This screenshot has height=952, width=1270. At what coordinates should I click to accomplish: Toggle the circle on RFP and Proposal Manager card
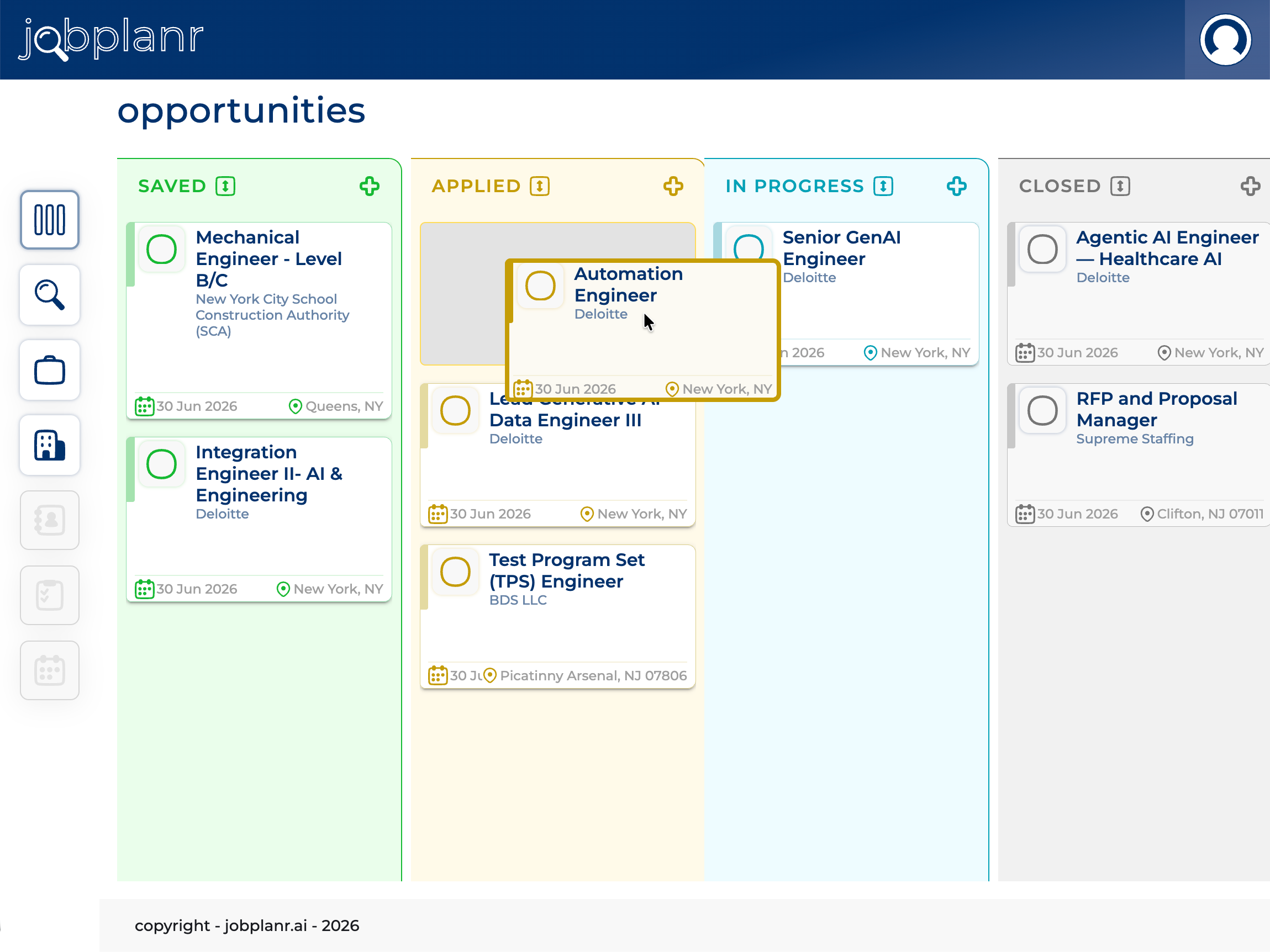coord(1042,410)
